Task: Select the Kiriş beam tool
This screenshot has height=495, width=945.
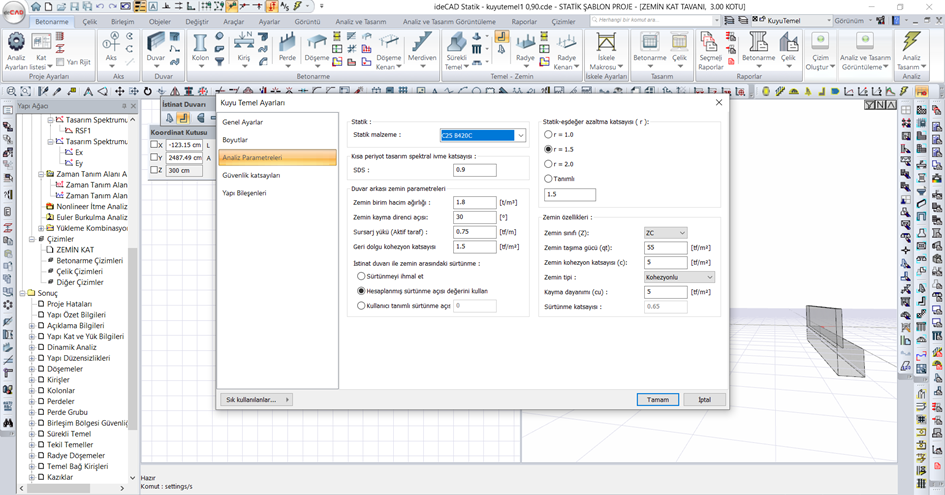Action: point(243,48)
